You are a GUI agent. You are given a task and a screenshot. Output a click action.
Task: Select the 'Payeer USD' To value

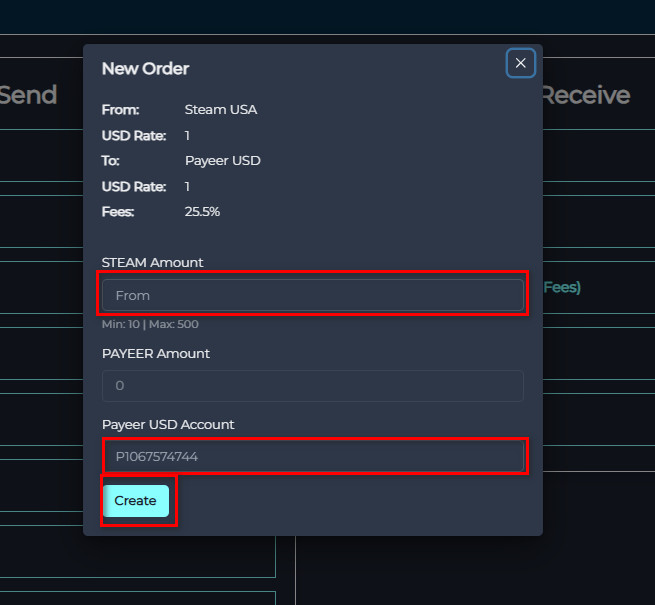point(223,160)
